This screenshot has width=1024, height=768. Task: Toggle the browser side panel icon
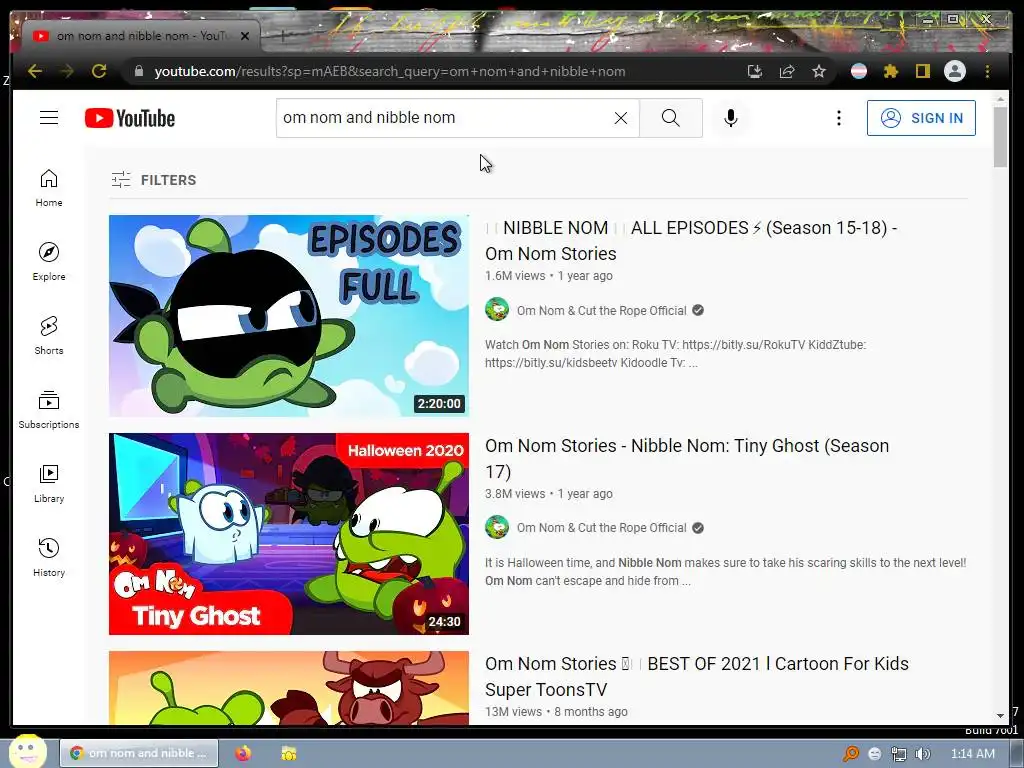pyautogui.click(x=922, y=71)
